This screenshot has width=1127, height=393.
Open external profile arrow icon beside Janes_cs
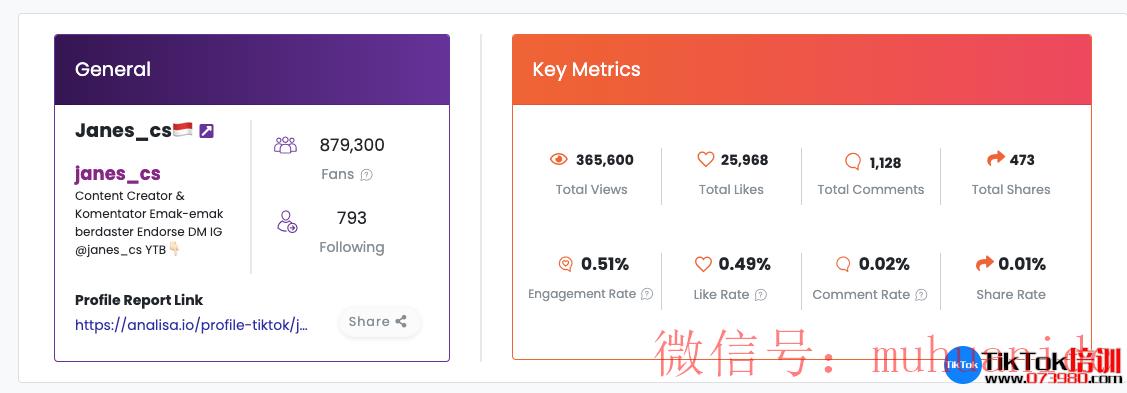coord(206,131)
